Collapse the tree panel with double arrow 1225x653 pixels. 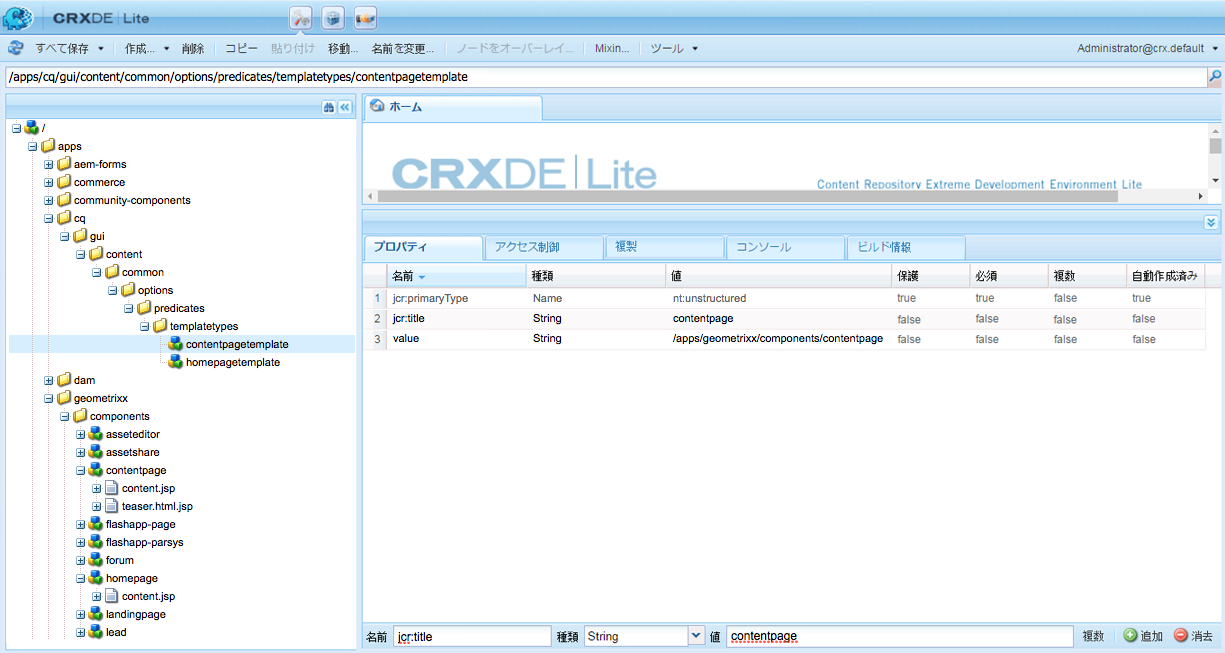pyautogui.click(x=344, y=107)
